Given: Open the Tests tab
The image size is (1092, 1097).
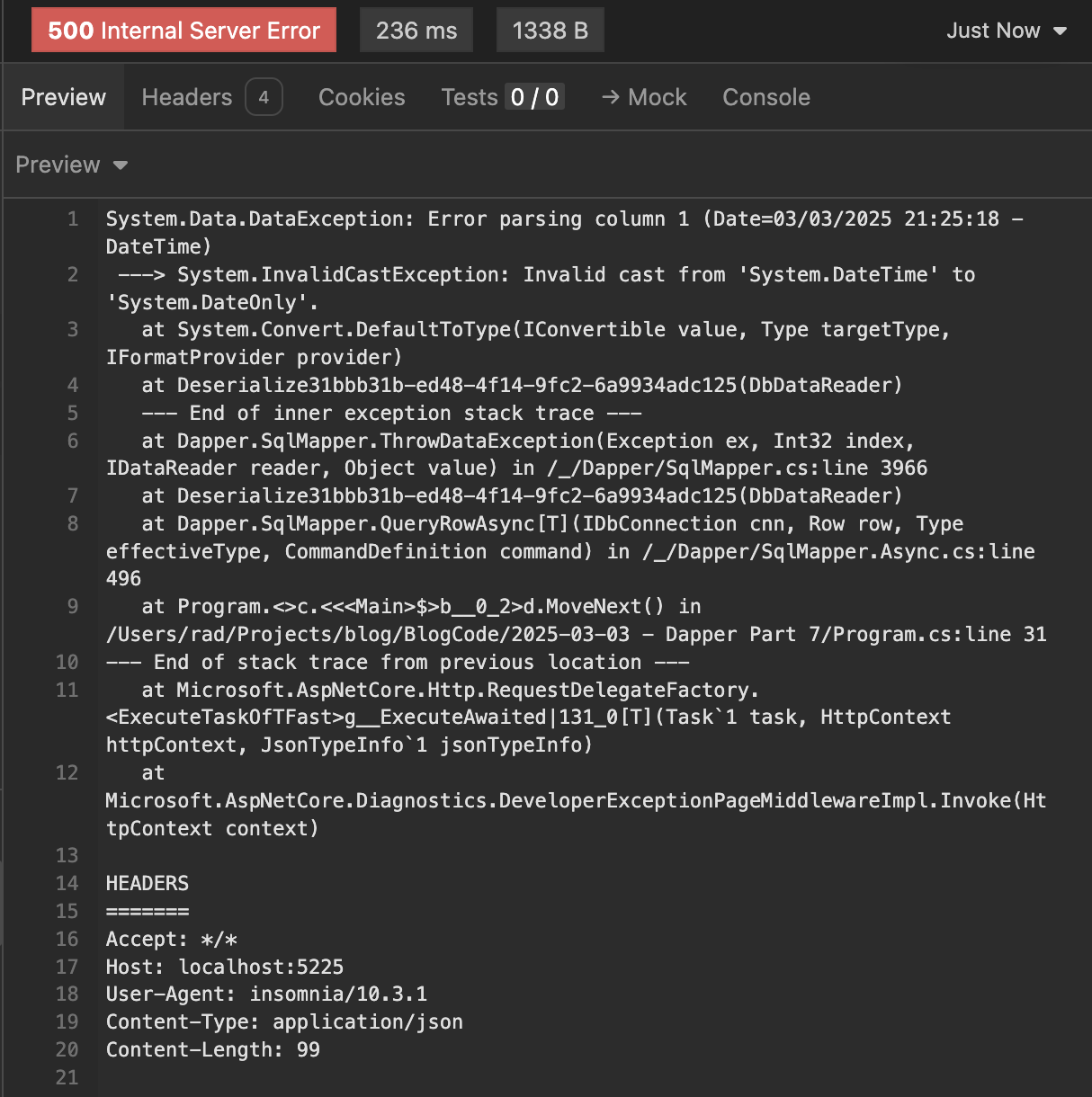Looking at the screenshot, I should (469, 97).
